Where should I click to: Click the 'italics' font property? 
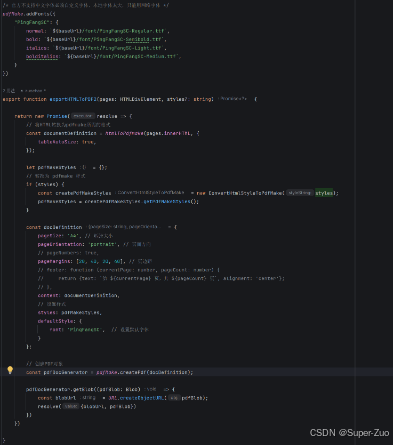click(37, 48)
